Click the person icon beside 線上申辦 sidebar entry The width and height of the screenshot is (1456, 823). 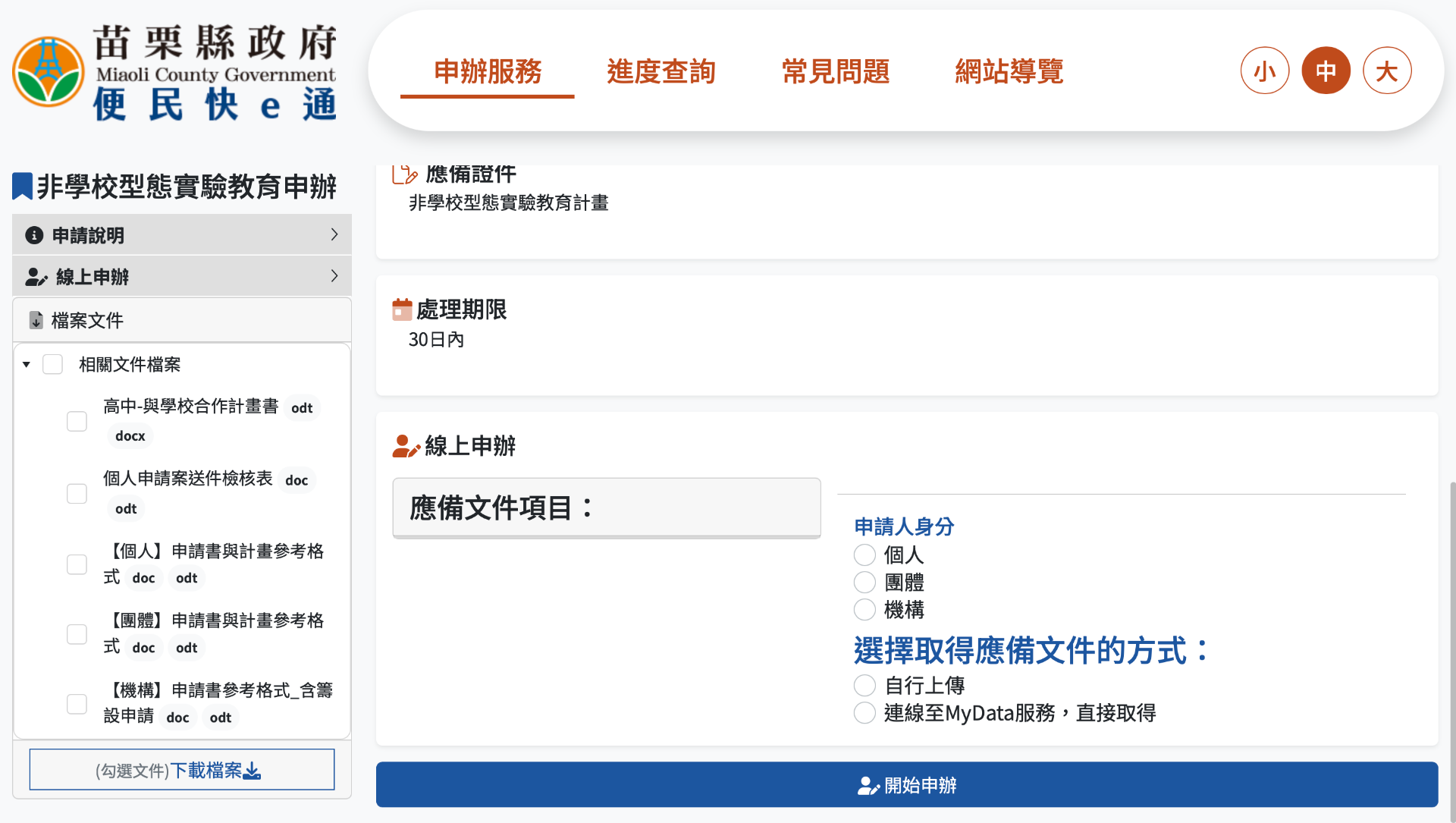point(36,276)
